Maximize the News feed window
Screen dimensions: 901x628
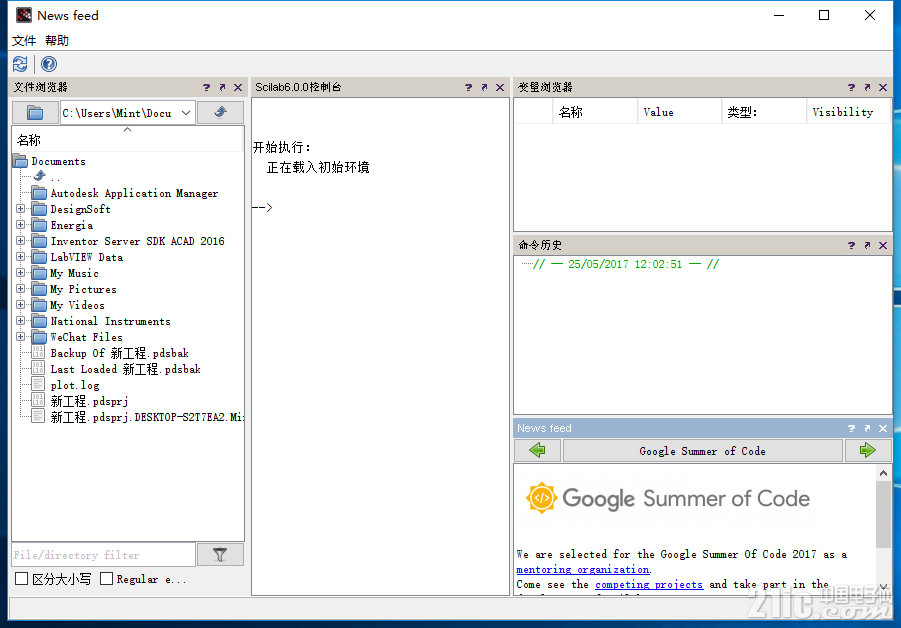point(824,16)
